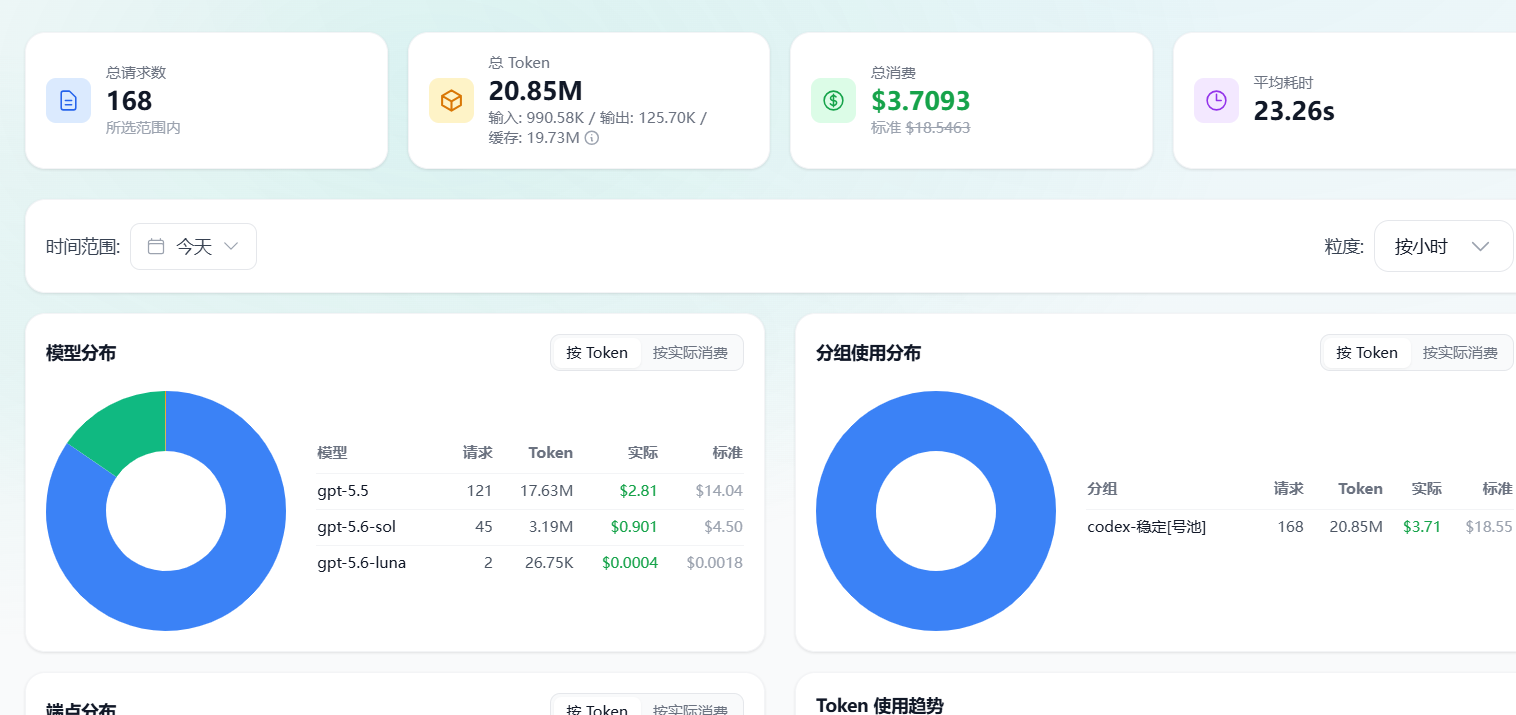Click the total spending dollar icon
Image resolution: width=1516 pixels, height=715 pixels.
coord(833,100)
